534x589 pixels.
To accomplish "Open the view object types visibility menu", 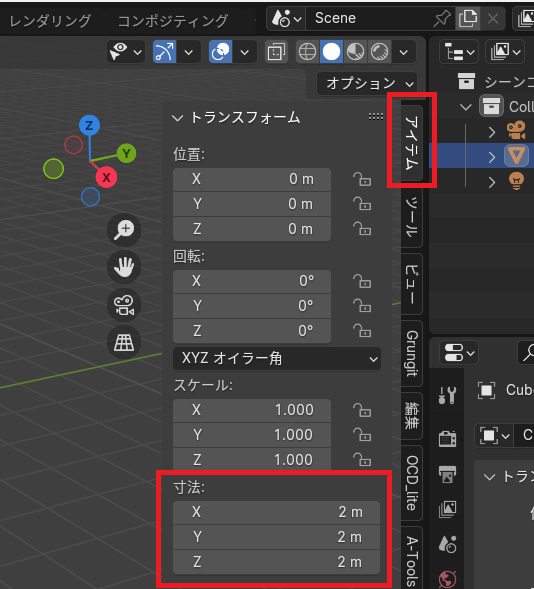I will click(126, 51).
